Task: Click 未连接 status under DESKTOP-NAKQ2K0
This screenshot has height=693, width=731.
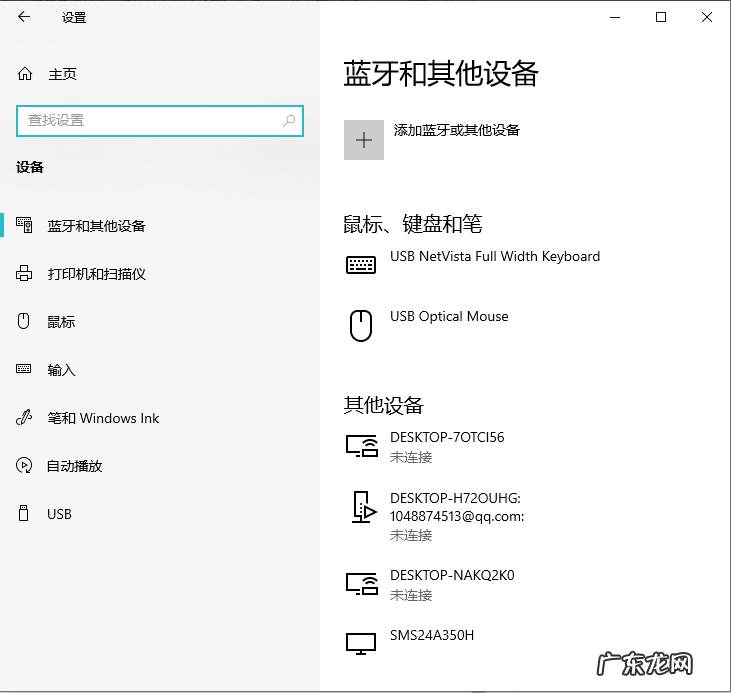Action: click(411, 595)
